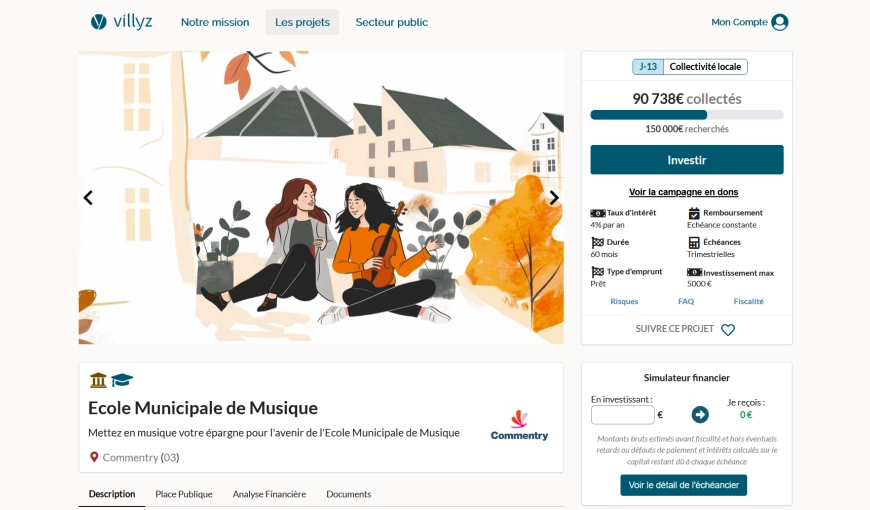Viewport: 870px width, 510px height.
Task: Open the Mon Compte profile icon
Action: [x=780, y=22]
